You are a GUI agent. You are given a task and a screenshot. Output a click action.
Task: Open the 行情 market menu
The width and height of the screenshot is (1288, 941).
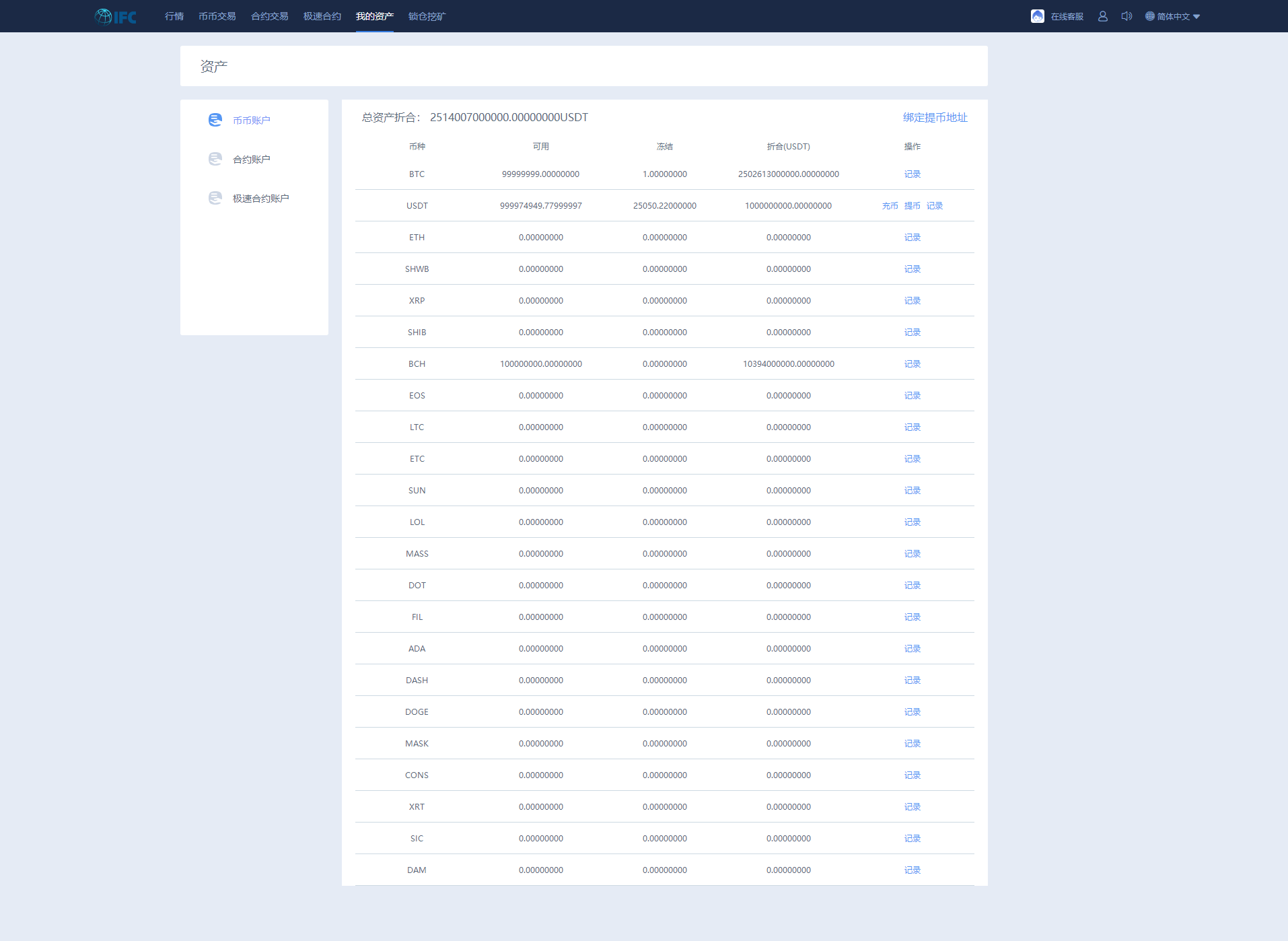click(x=174, y=16)
